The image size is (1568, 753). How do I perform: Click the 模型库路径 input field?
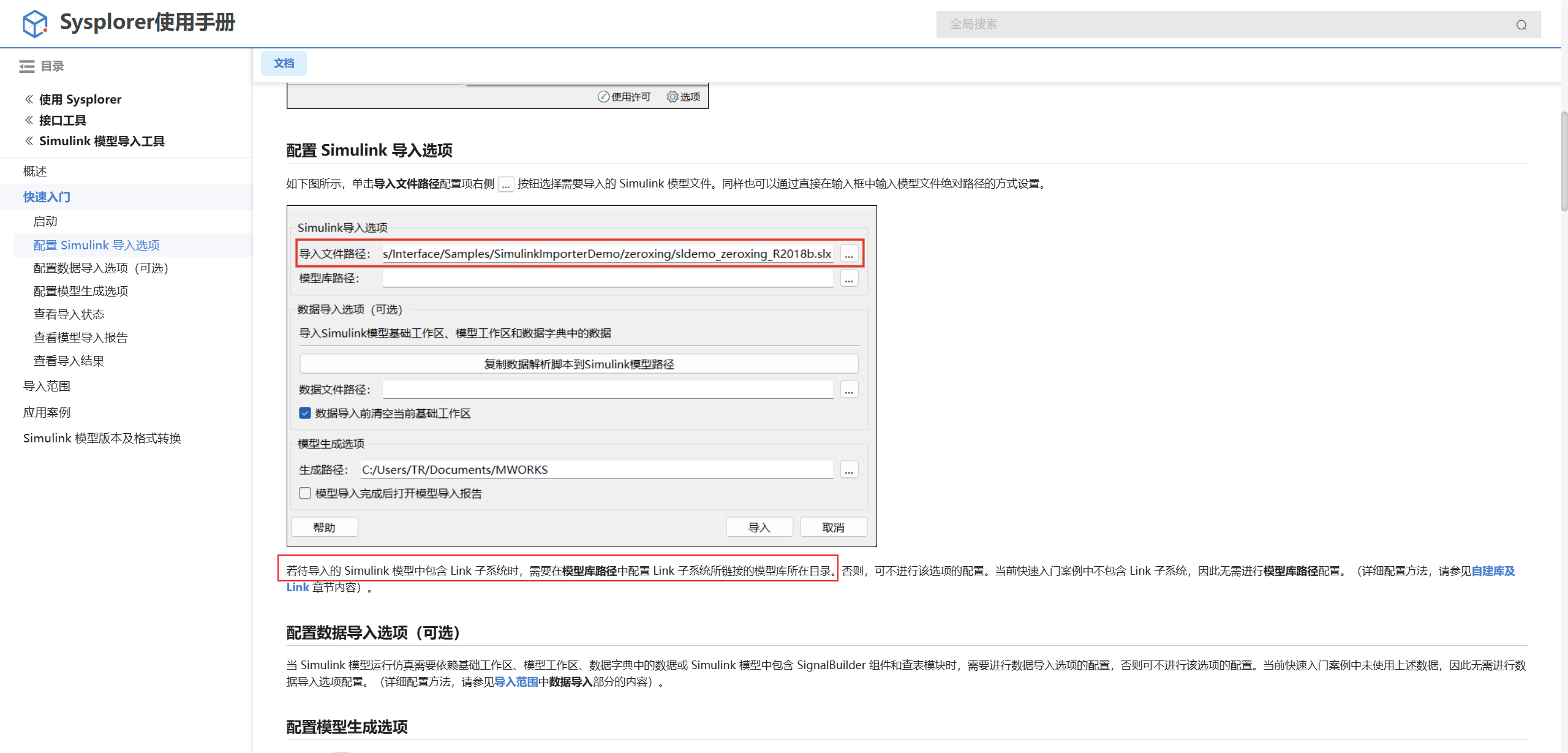(608, 278)
